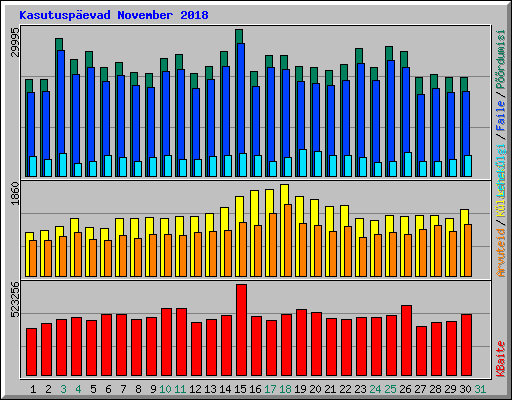Click the red KBaite bar for day 10
Image resolution: width=512 pixels, height=400 pixels.
[x=166, y=342]
